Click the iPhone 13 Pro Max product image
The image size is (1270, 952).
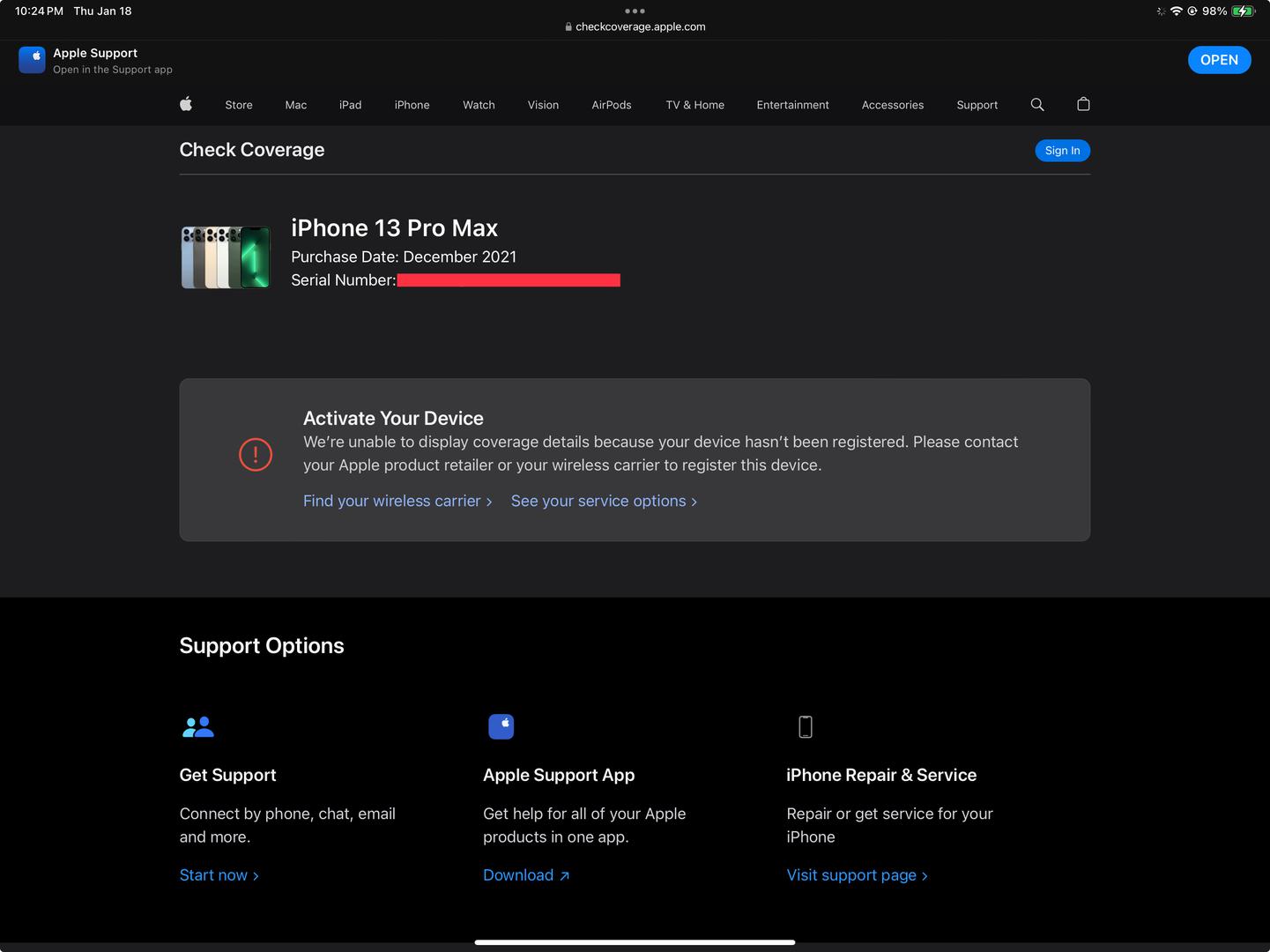click(x=226, y=257)
